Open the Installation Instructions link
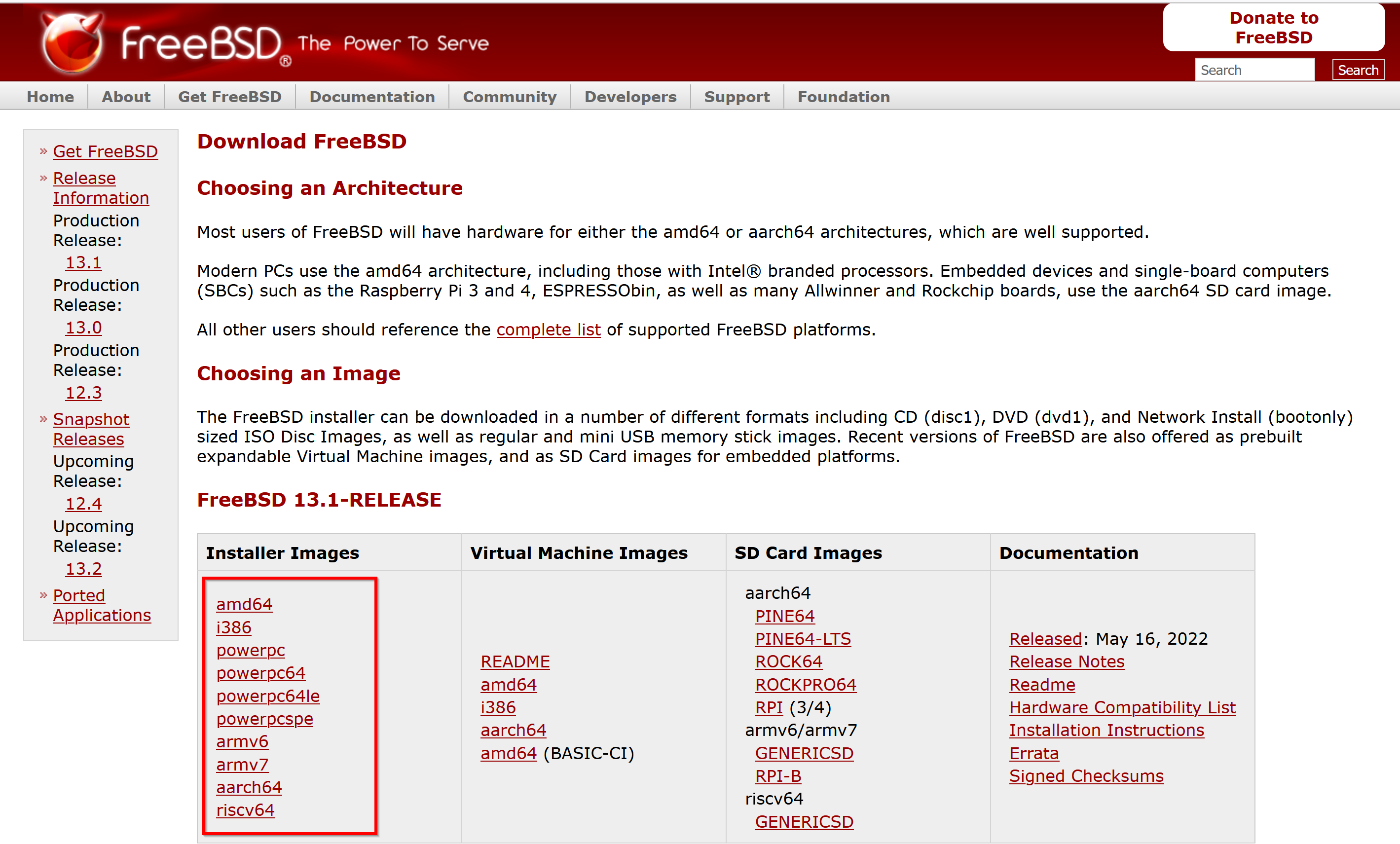The height and width of the screenshot is (844, 1400). [x=1106, y=730]
